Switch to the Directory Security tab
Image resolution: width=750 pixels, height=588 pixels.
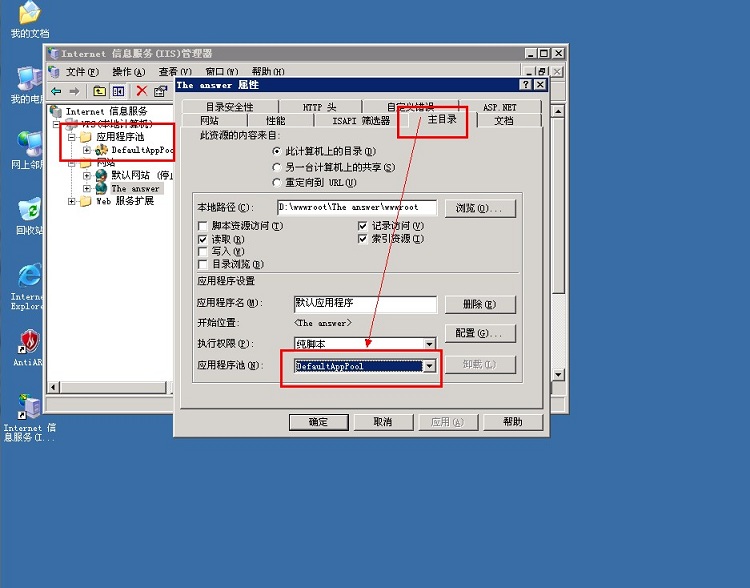230,107
